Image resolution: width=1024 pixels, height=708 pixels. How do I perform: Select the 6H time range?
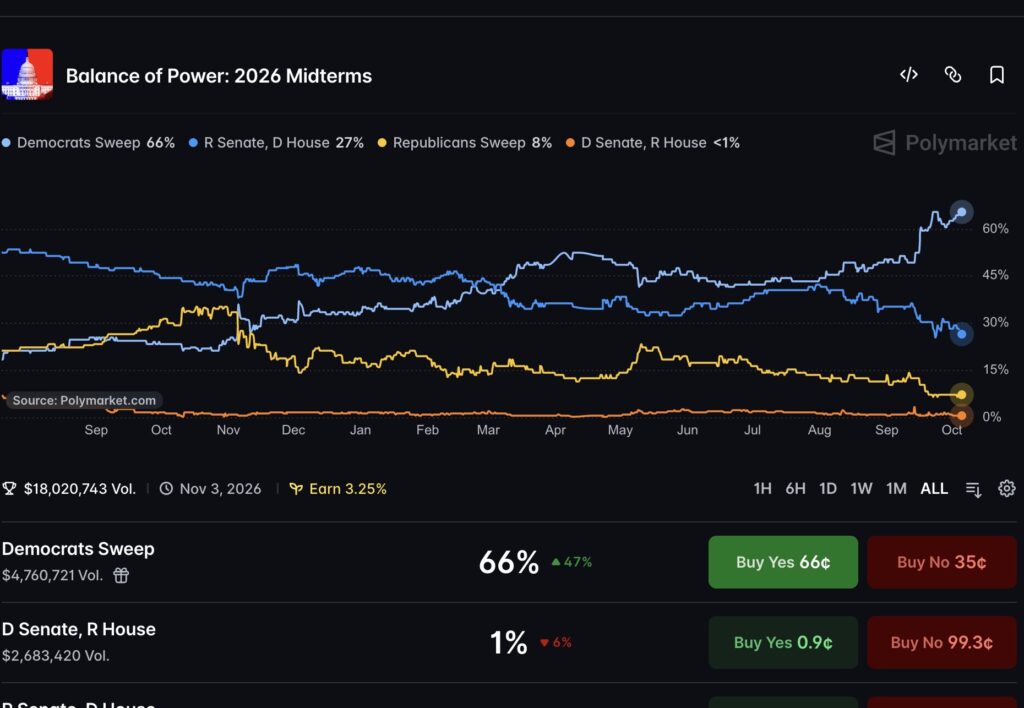click(x=795, y=489)
